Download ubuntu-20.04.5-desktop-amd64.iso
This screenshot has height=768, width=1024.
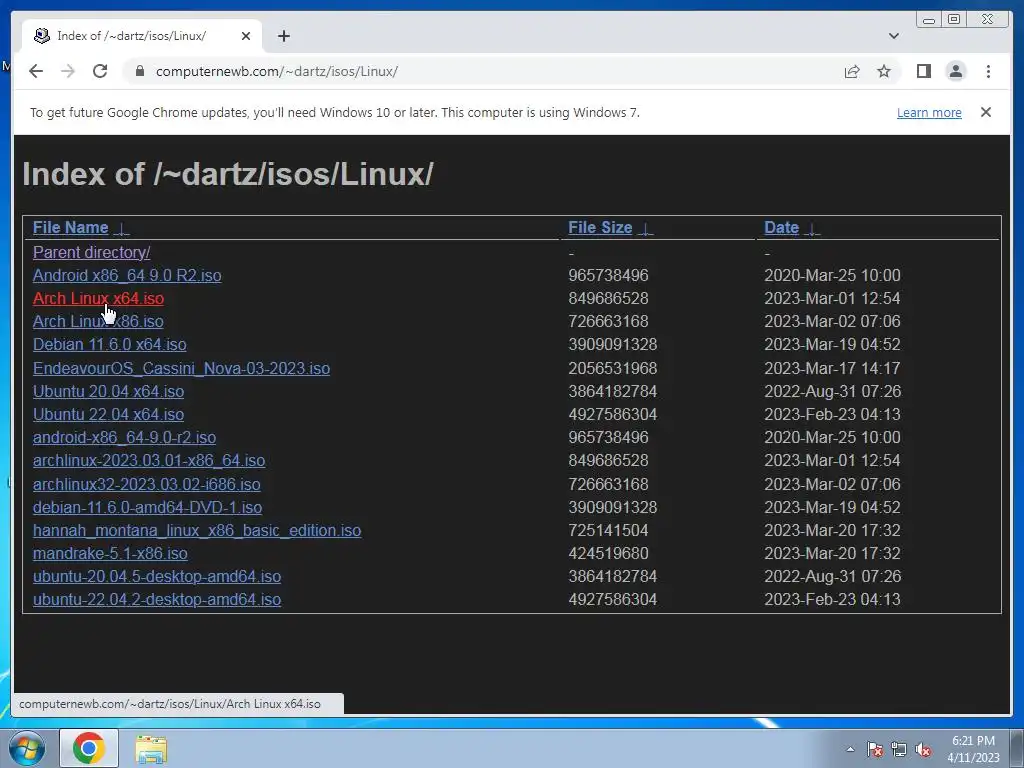[x=157, y=576]
